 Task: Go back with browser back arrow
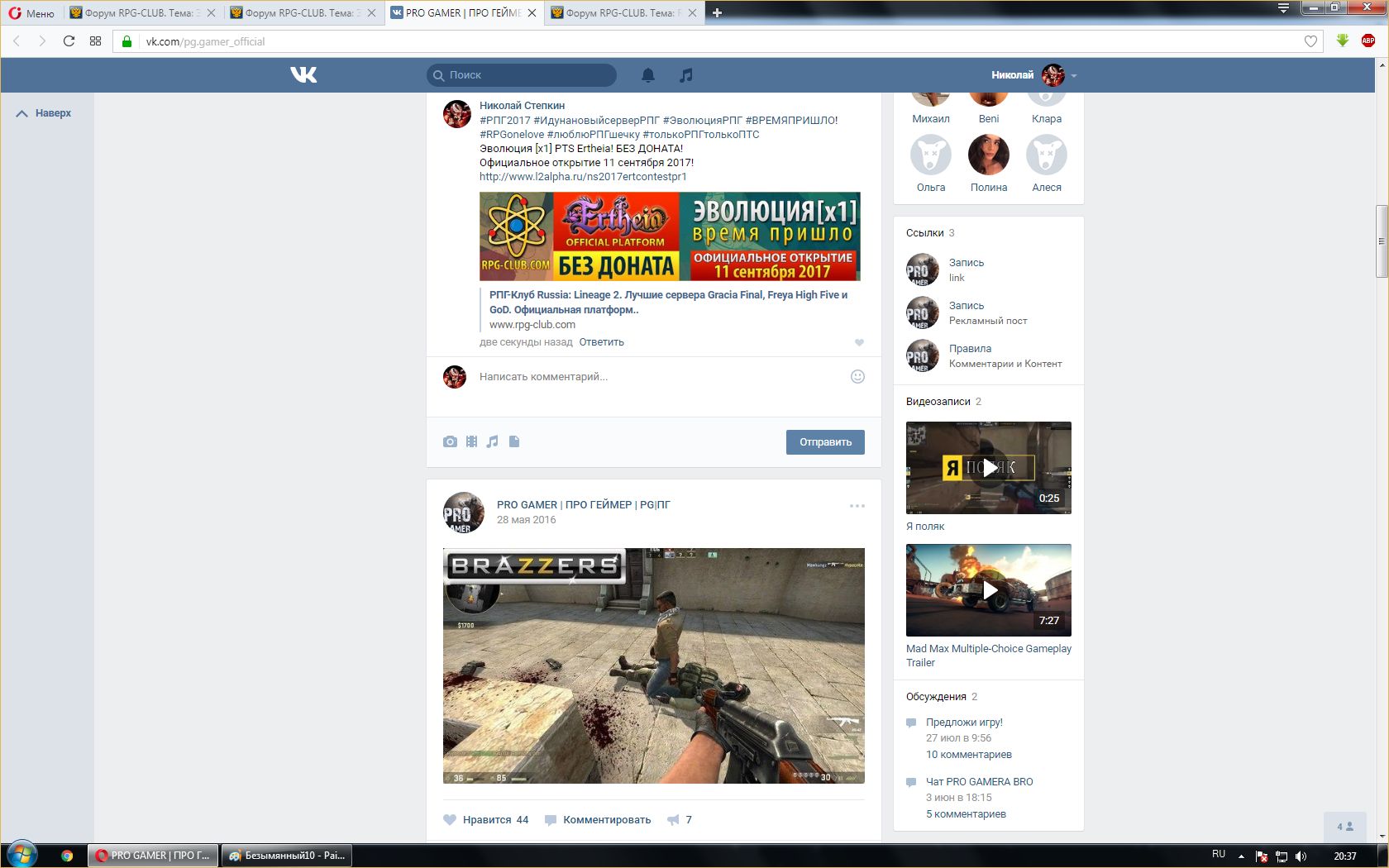tap(17, 41)
